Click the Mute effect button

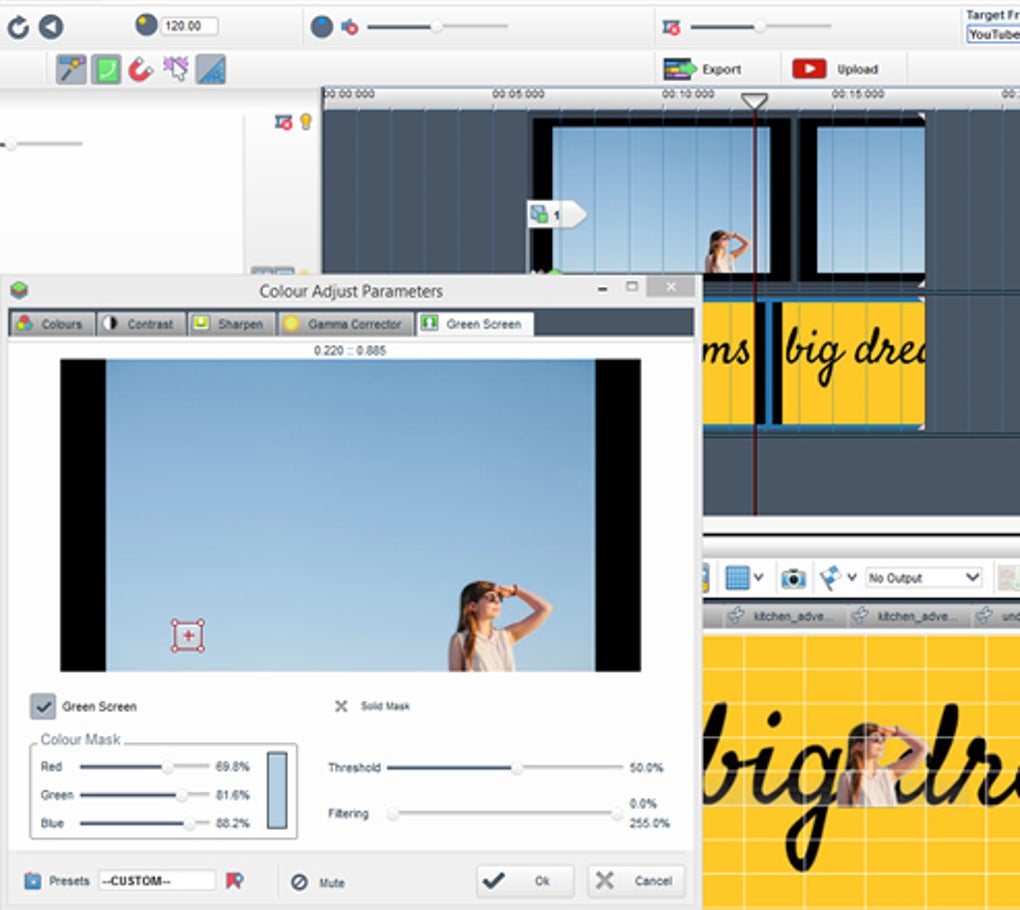(318, 883)
